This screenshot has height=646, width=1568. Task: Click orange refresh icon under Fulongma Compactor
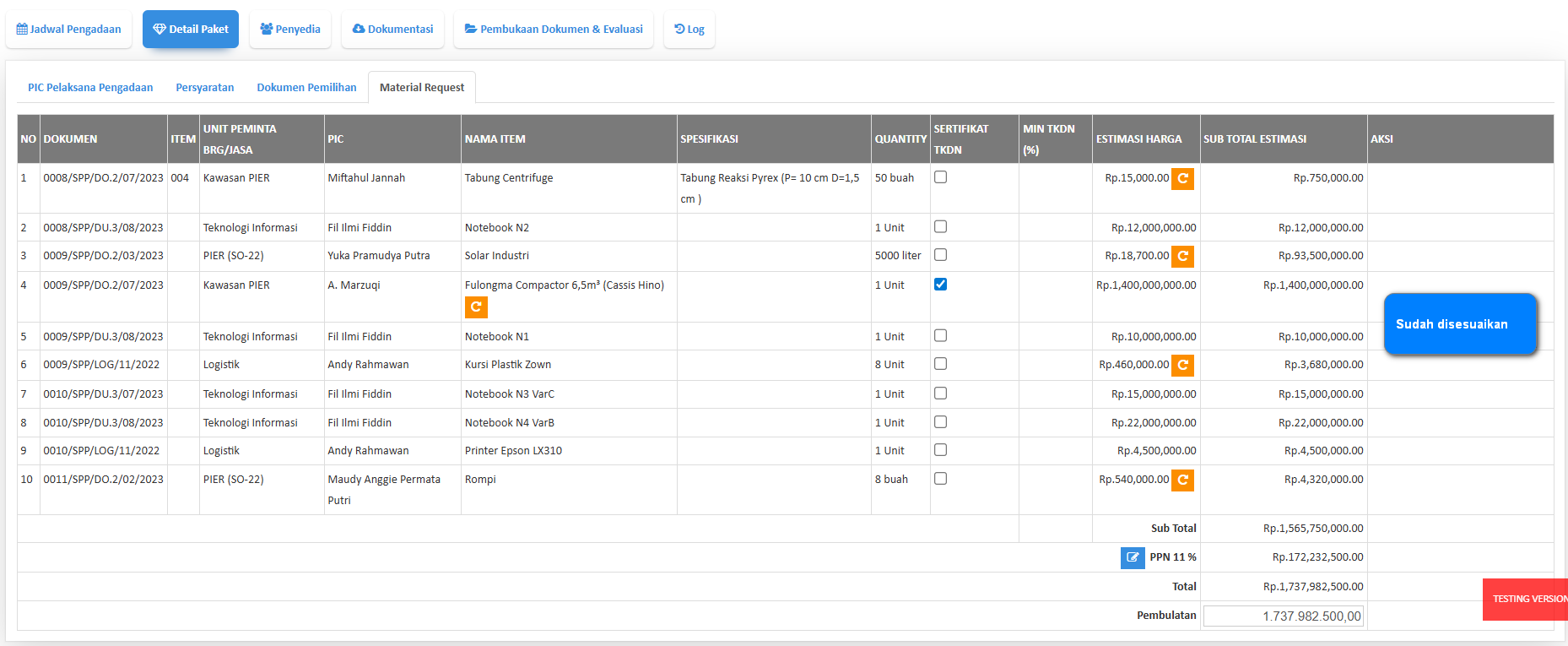pos(476,307)
